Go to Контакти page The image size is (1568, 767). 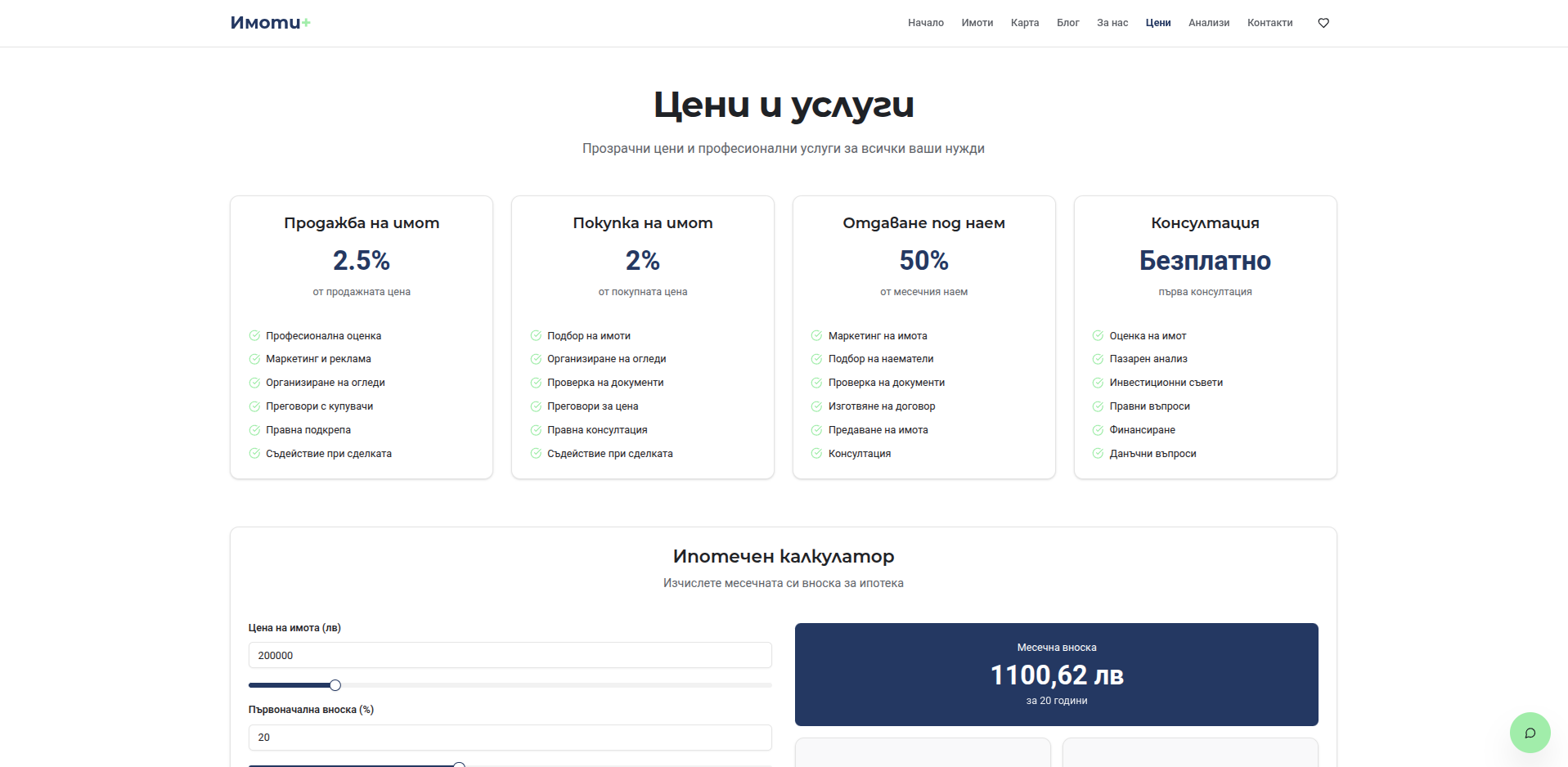tap(1269, 23)
